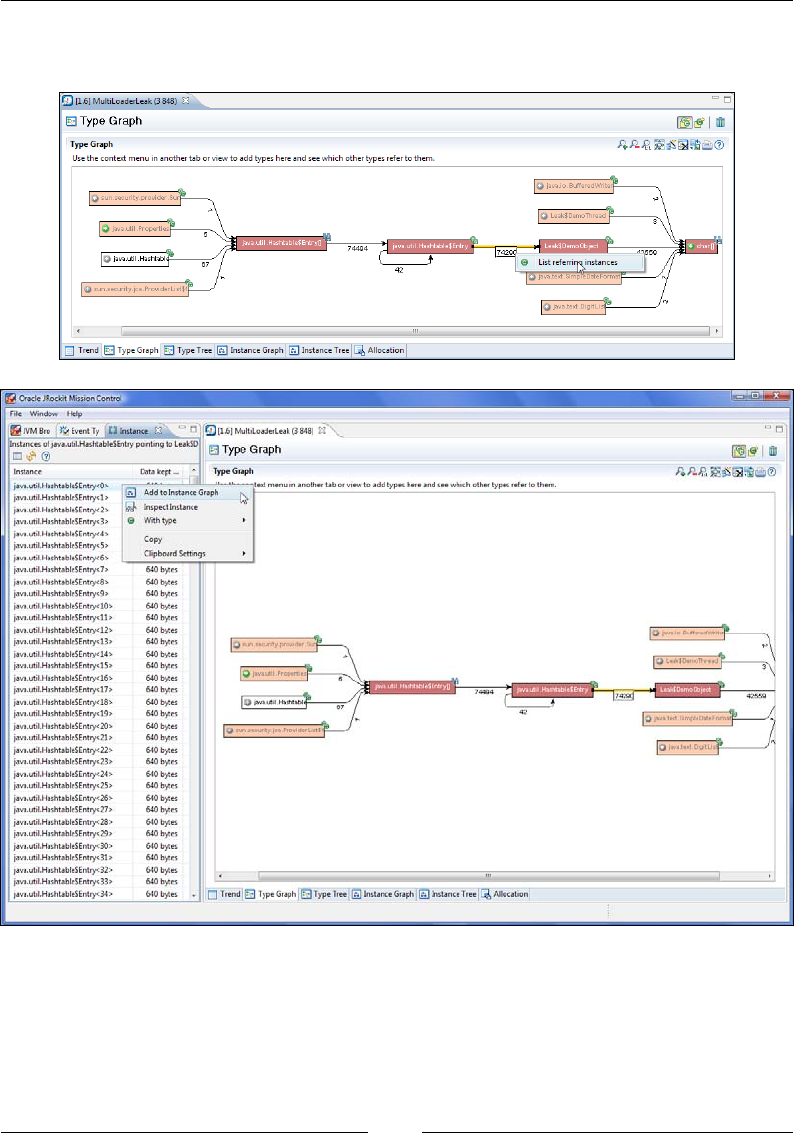Click wand layout icon in lower Type Graph toolbar
This screenshot has height=1142, width=794.
(x=726, y=472)
